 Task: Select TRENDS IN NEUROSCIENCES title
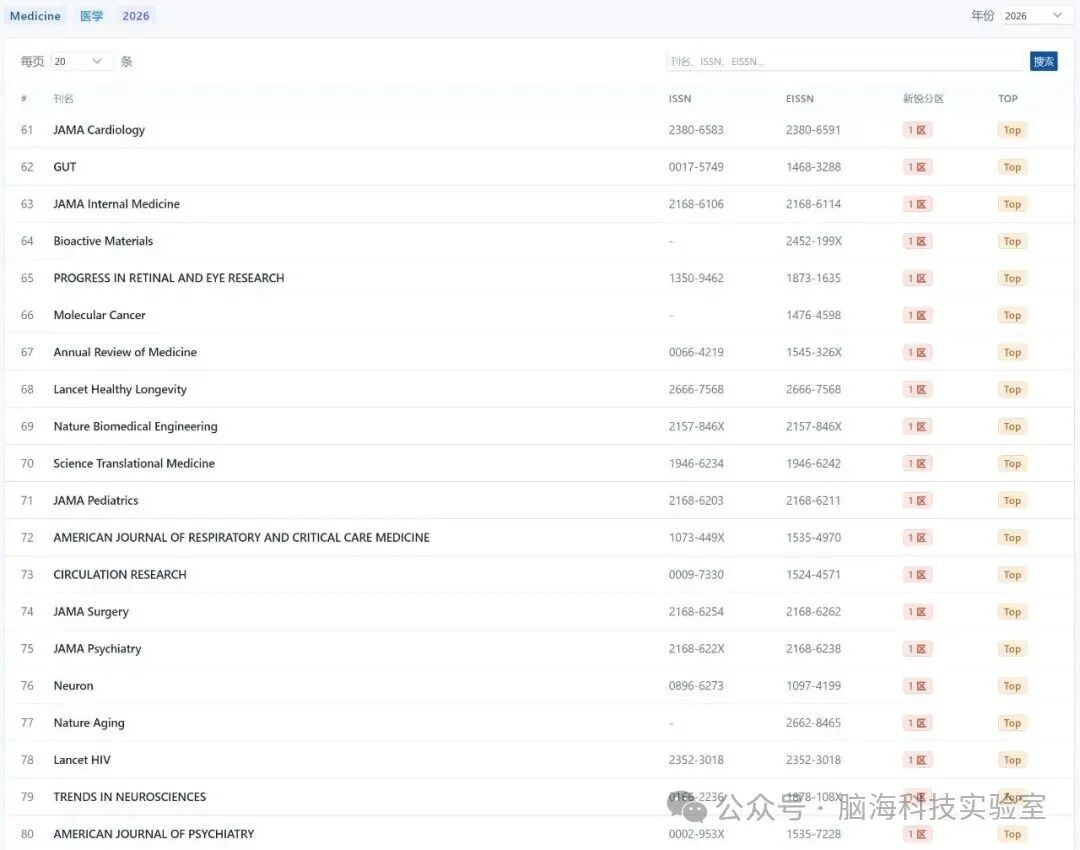click(x=129, y=797)
